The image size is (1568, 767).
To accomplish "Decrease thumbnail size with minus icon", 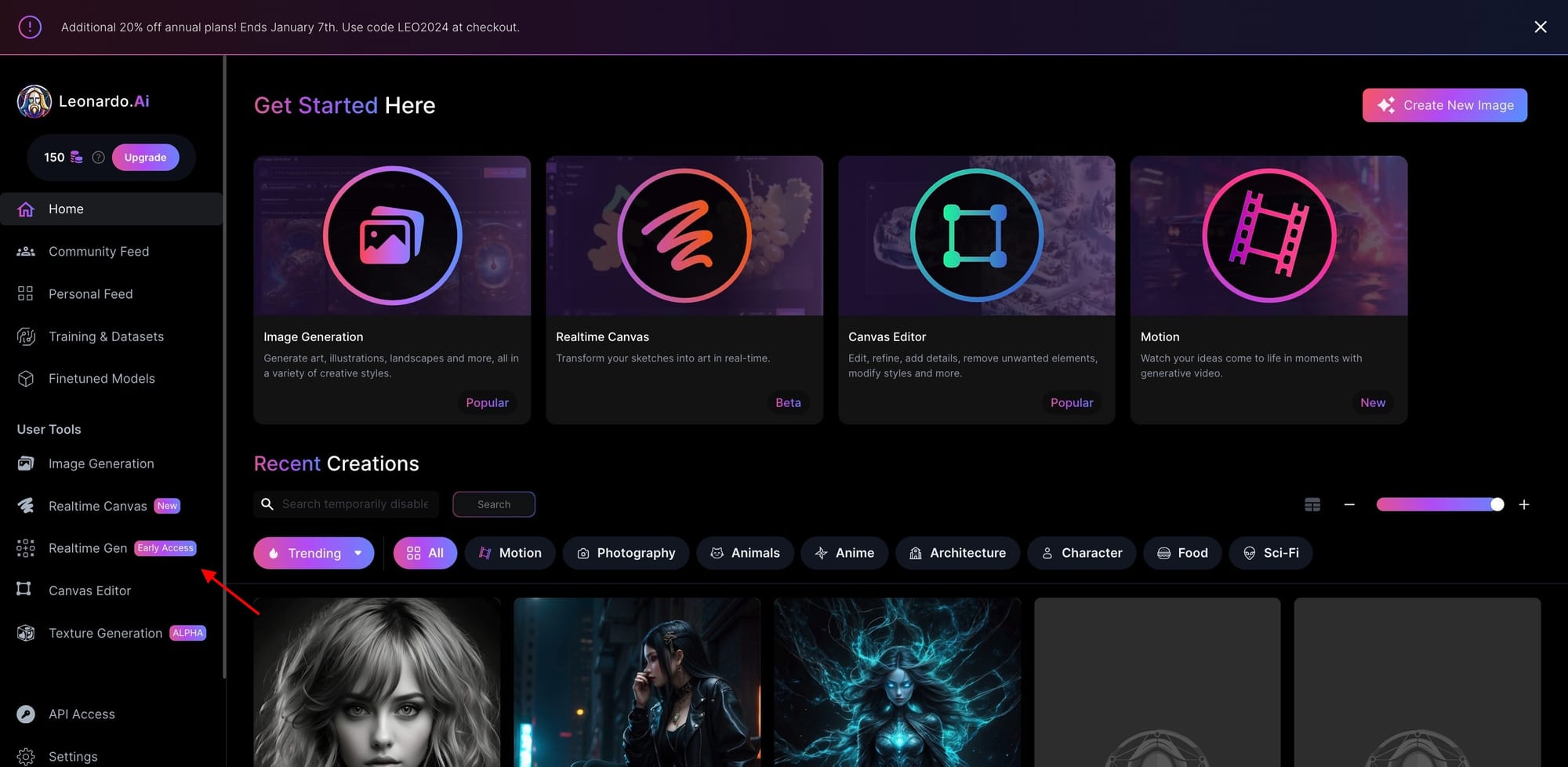I will click(x=1349, y=504).
